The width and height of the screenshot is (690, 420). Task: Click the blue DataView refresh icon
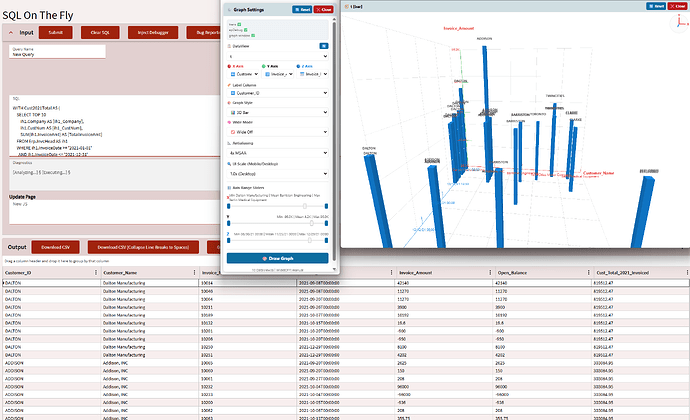(323, 46)
